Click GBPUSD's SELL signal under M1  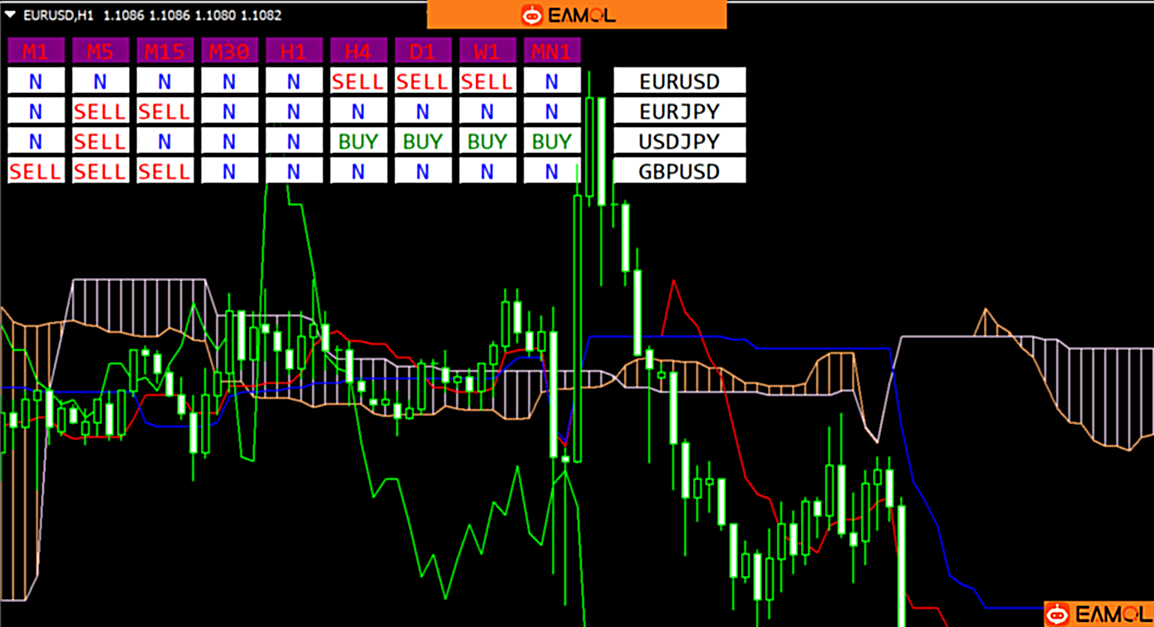click(36, 171)
